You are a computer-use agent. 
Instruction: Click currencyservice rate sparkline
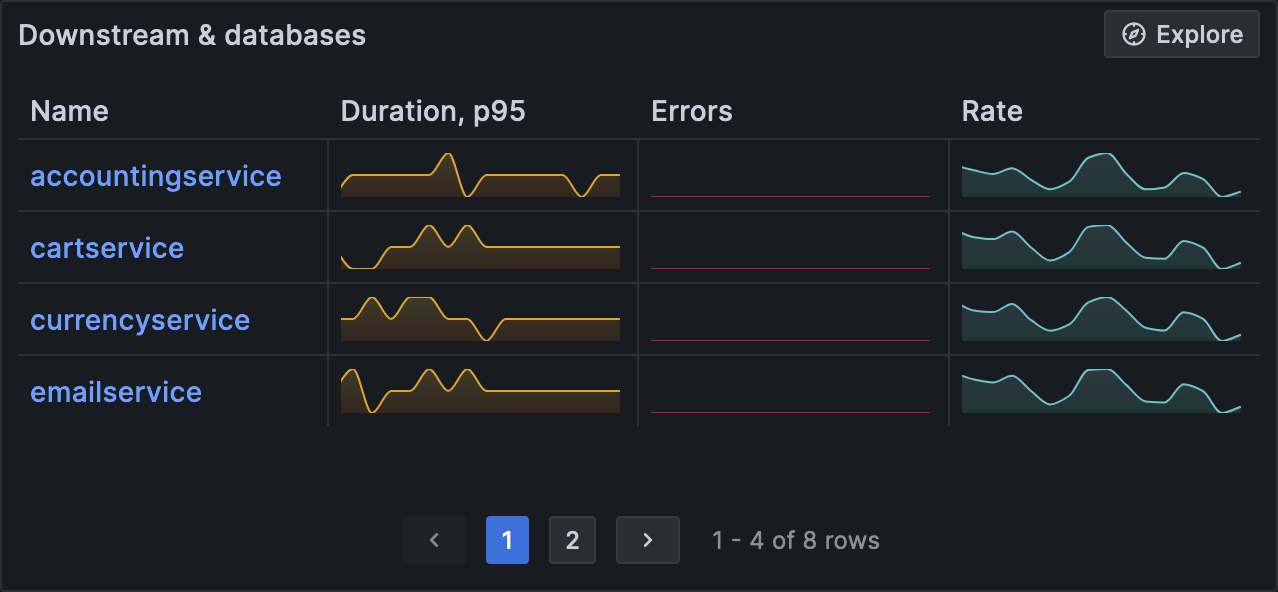[1101, 320]
